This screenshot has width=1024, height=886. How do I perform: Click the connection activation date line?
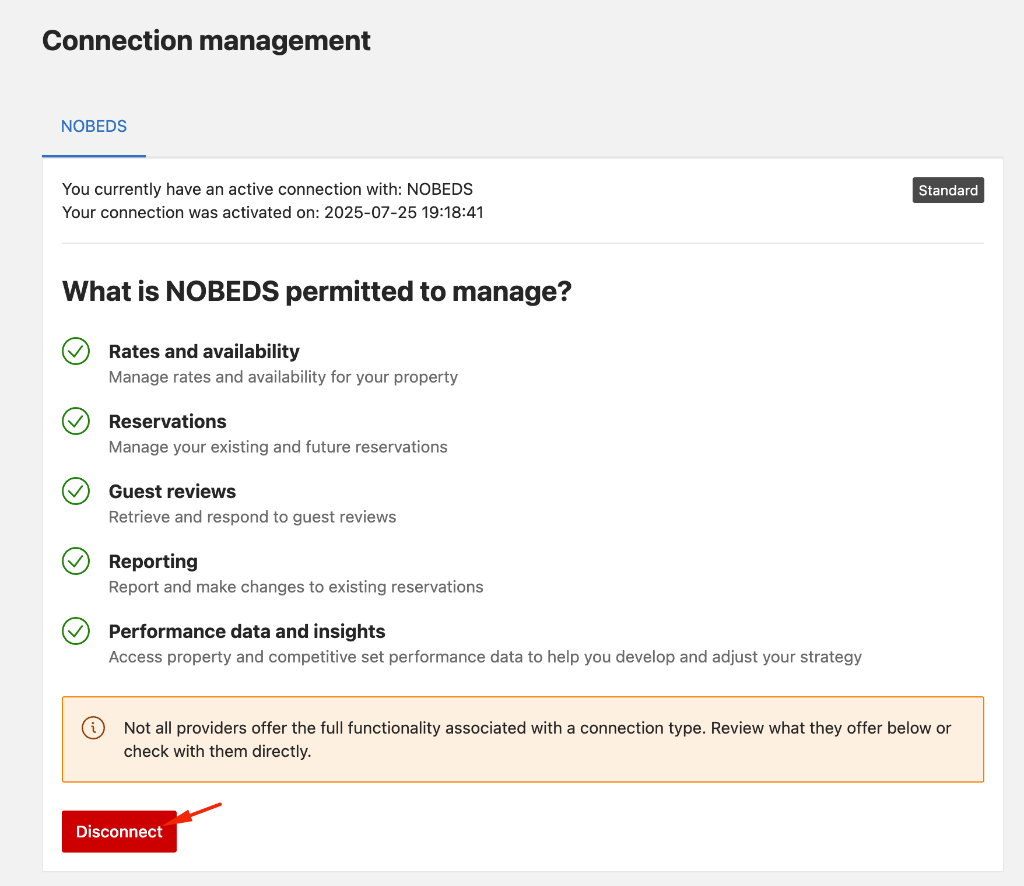coord(272,212)
